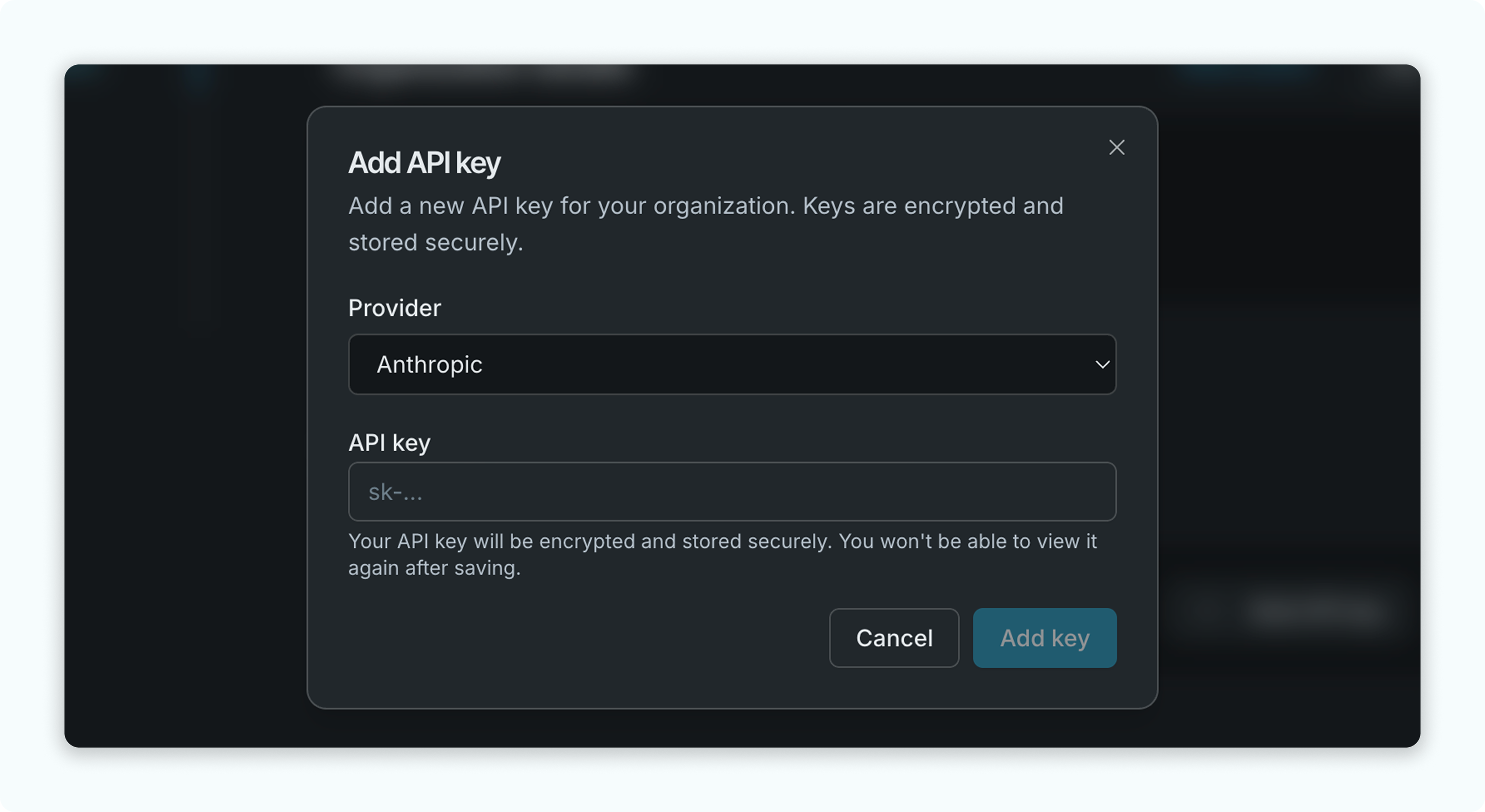This screenshot has width=1485, height=812.
Task: Close the Add API key dialog
Action: (1116, 148)
